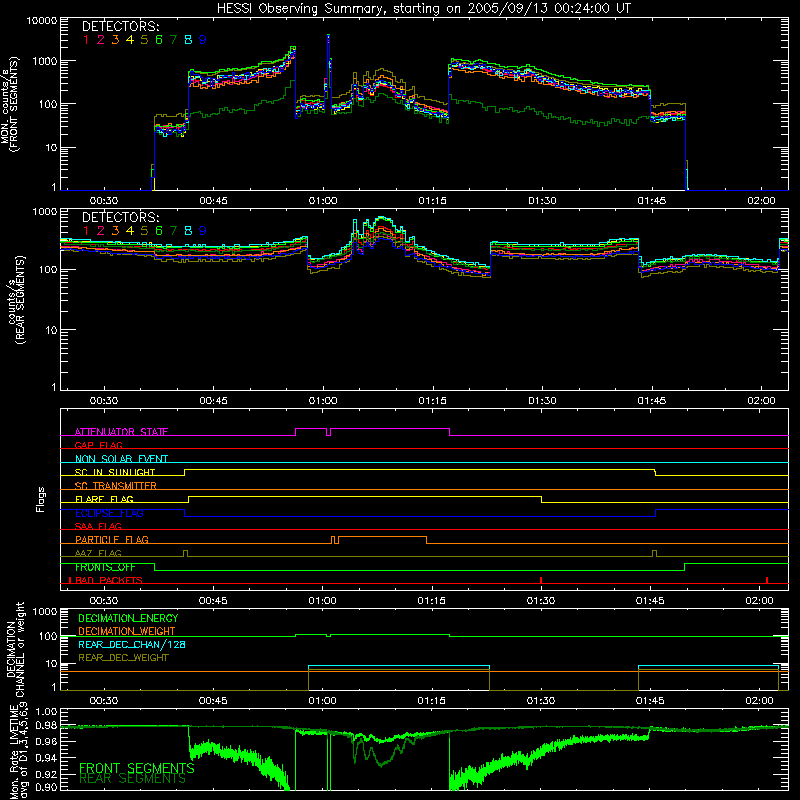This screenshot has height=800, width=800.
Task: Select detector 4 label in front segments legend
Action: tap(130, 40)
